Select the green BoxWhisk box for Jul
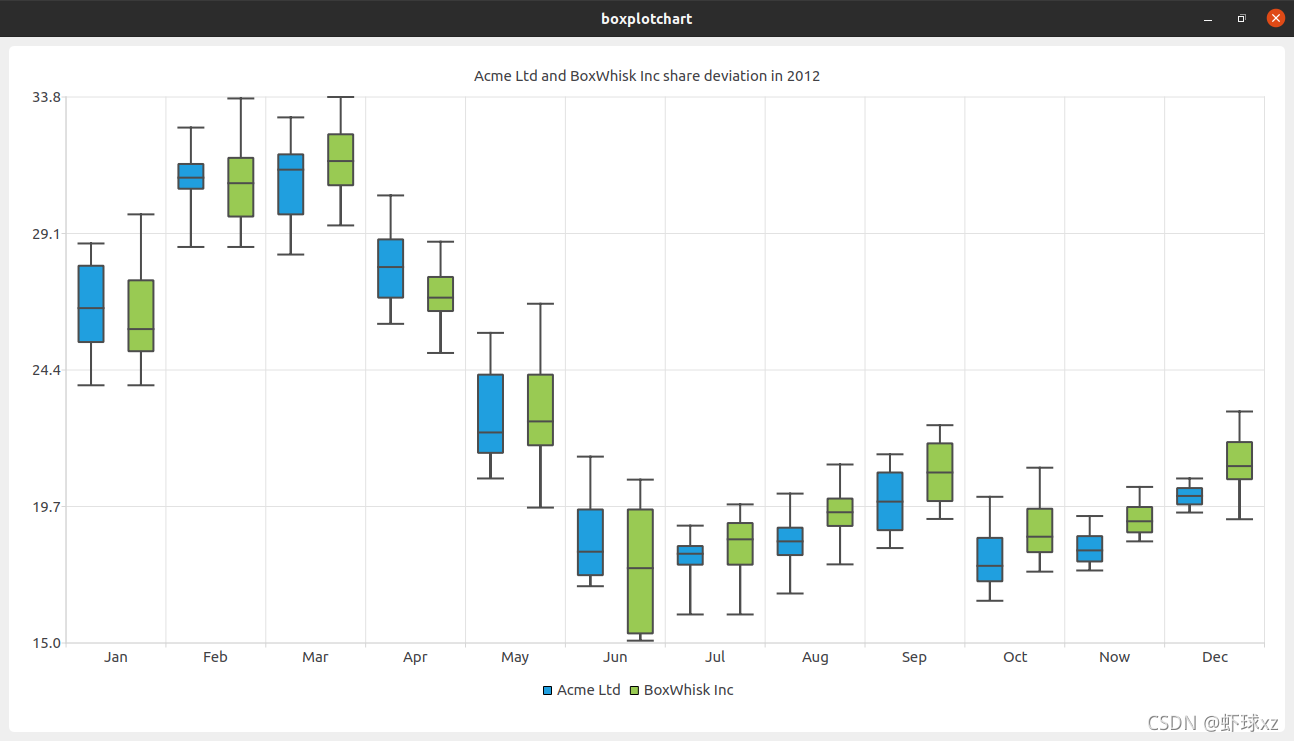 point(741,544)
